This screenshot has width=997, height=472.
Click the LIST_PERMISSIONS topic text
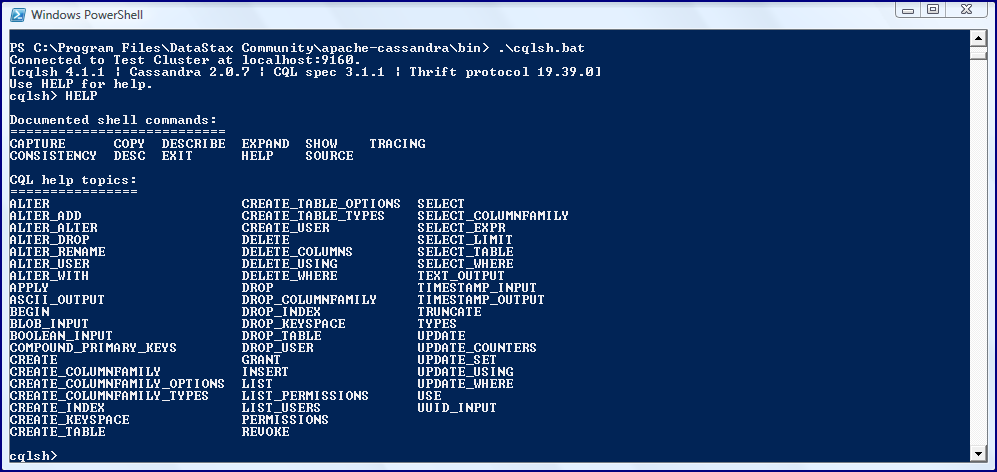coord(305,396)
